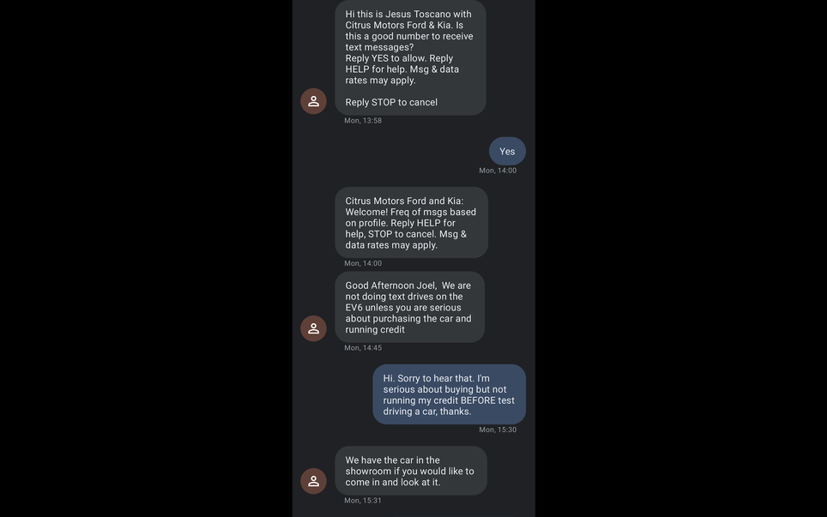
Task: Tap the "Mon, 15:31" timestamp
Action: point(363,500)
